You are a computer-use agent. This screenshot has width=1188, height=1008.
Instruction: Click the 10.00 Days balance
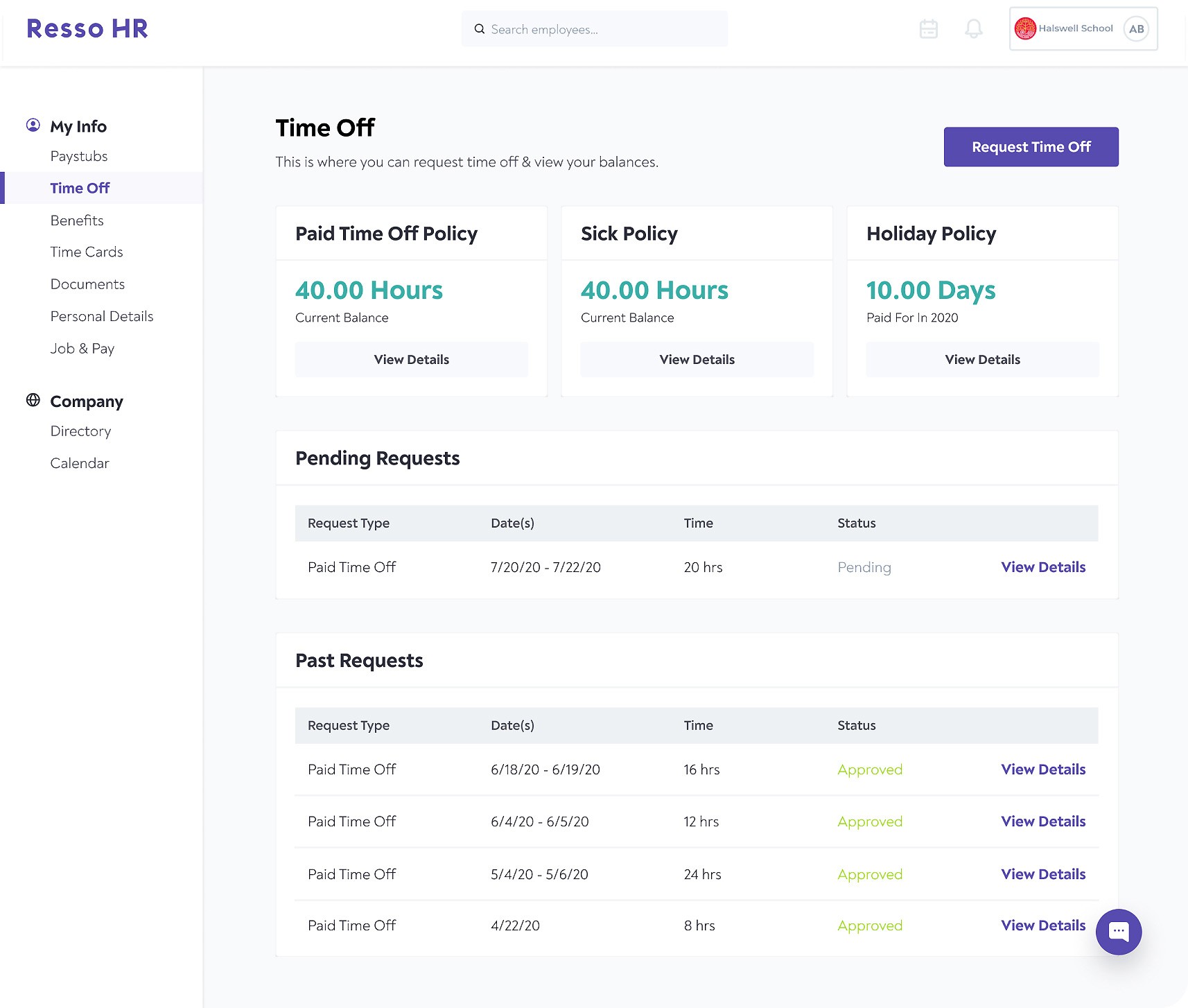(x=931, y=290)
